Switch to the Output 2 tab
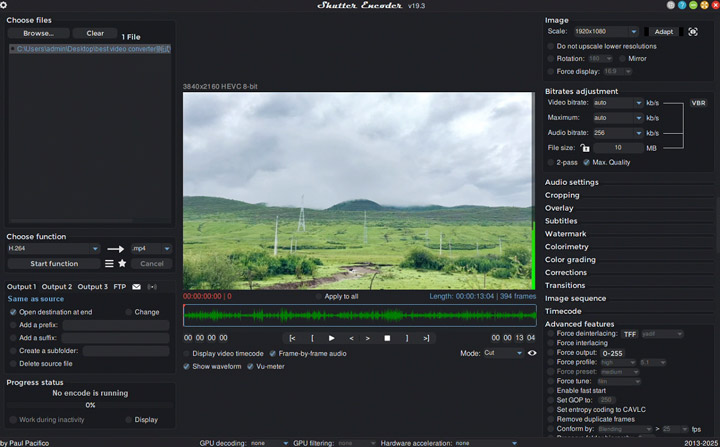This screenshot has width=720, height=447. click(x=56, y=287)
